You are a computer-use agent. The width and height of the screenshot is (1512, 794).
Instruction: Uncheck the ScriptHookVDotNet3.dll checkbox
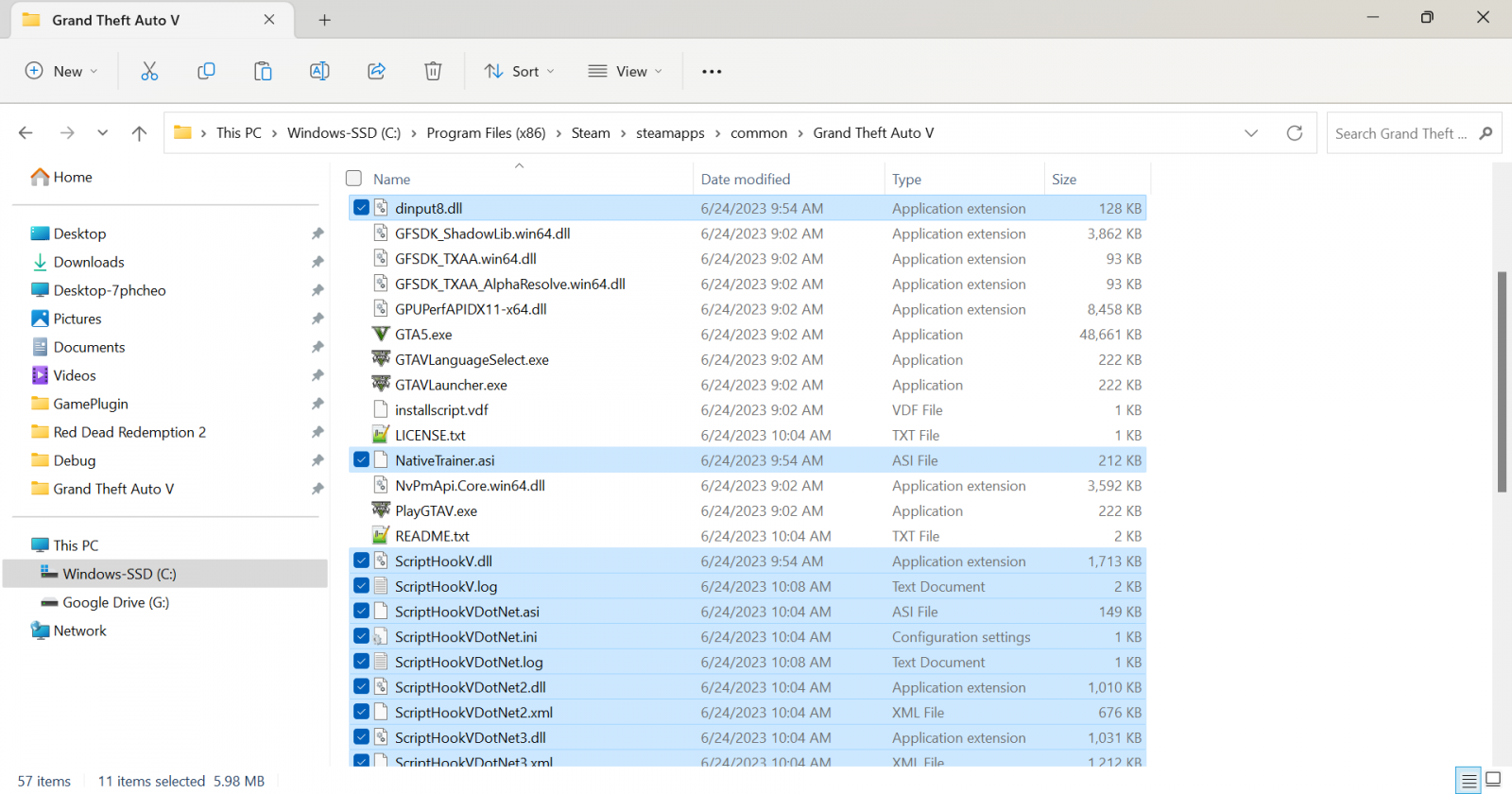coord(361,737)
